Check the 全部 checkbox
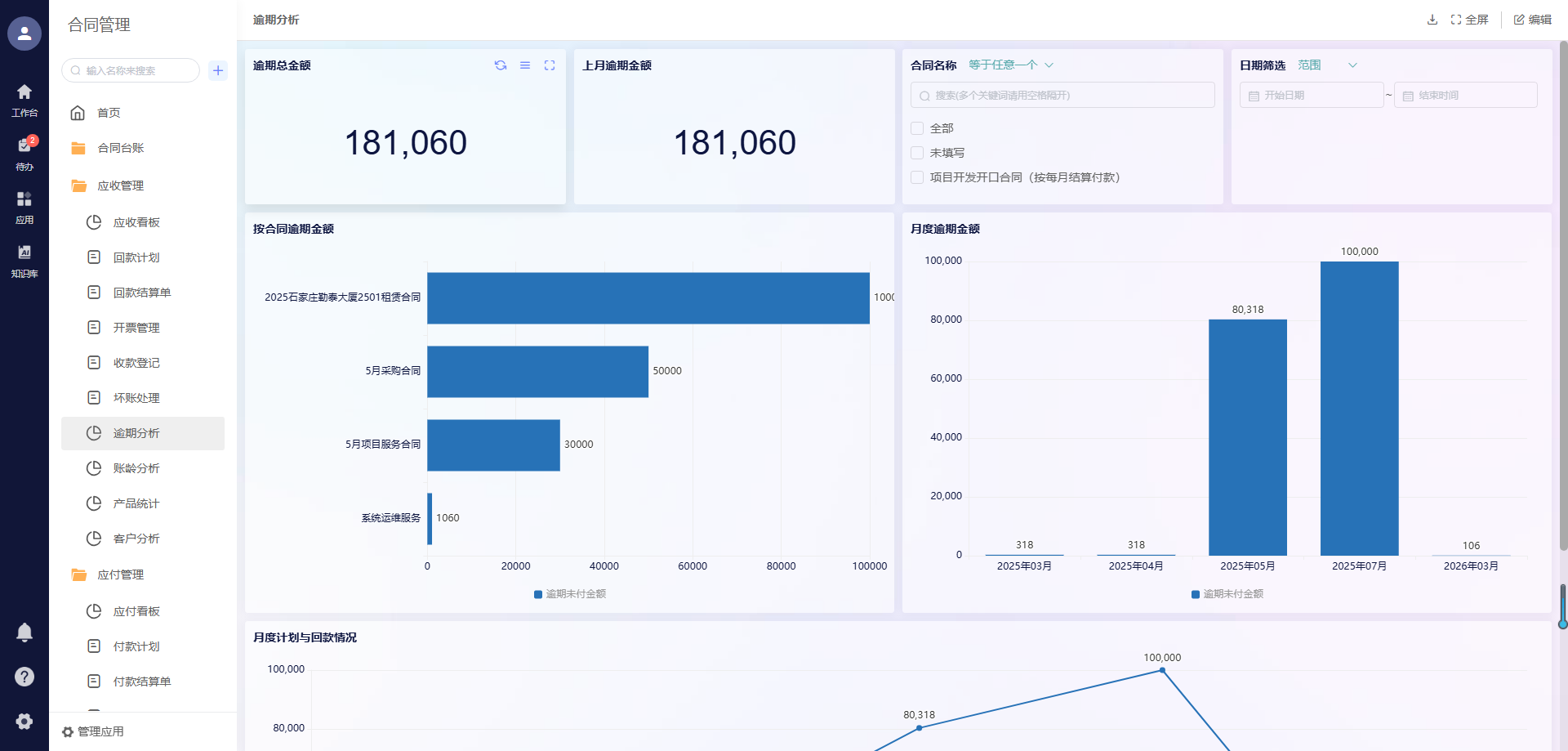Image resolution: width=1568 pixels, height=751 pixels. [x=917, y=128]
